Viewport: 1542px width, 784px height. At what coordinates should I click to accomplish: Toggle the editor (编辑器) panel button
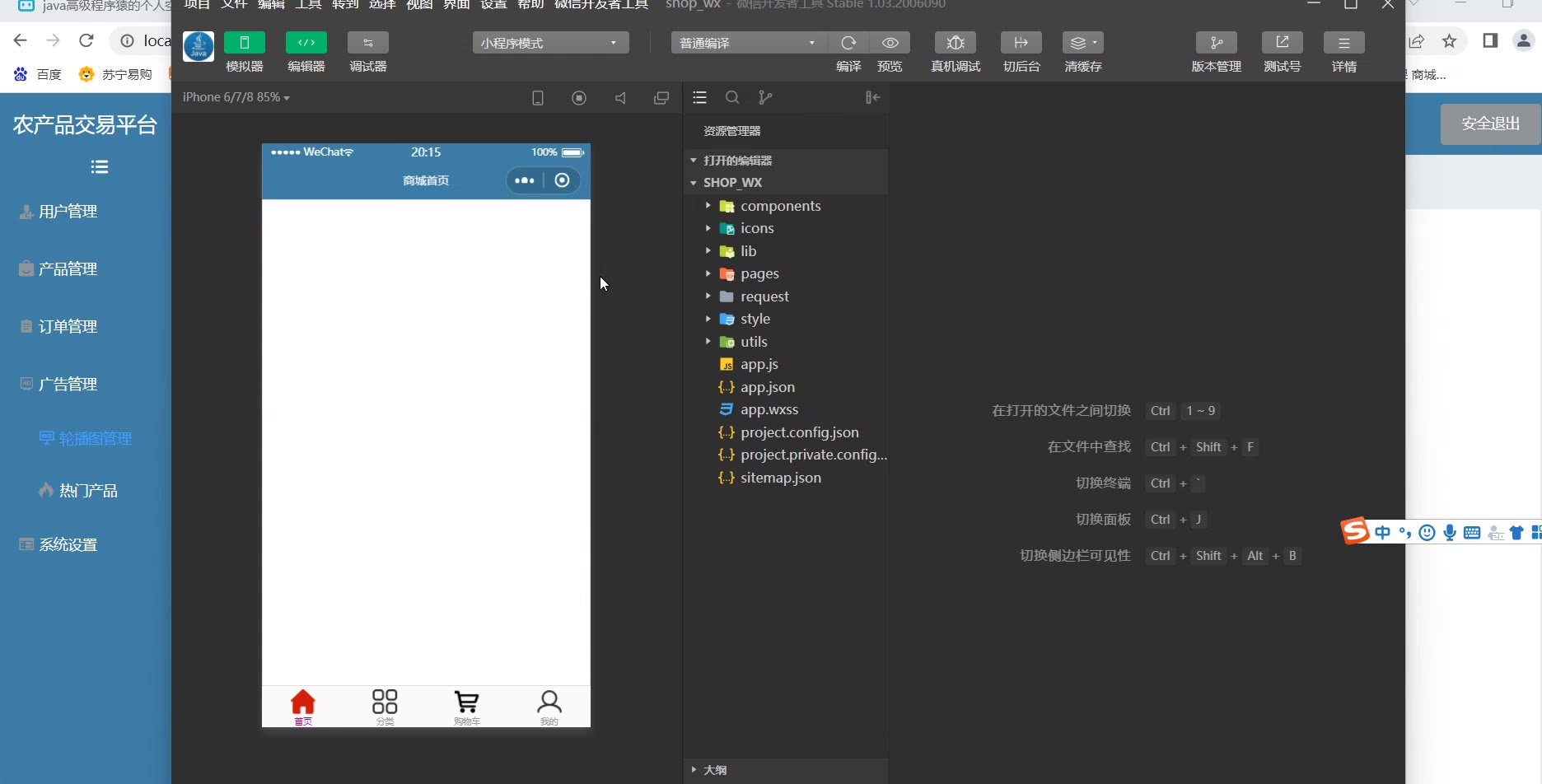pyautogui.click(x=306, y=43)
